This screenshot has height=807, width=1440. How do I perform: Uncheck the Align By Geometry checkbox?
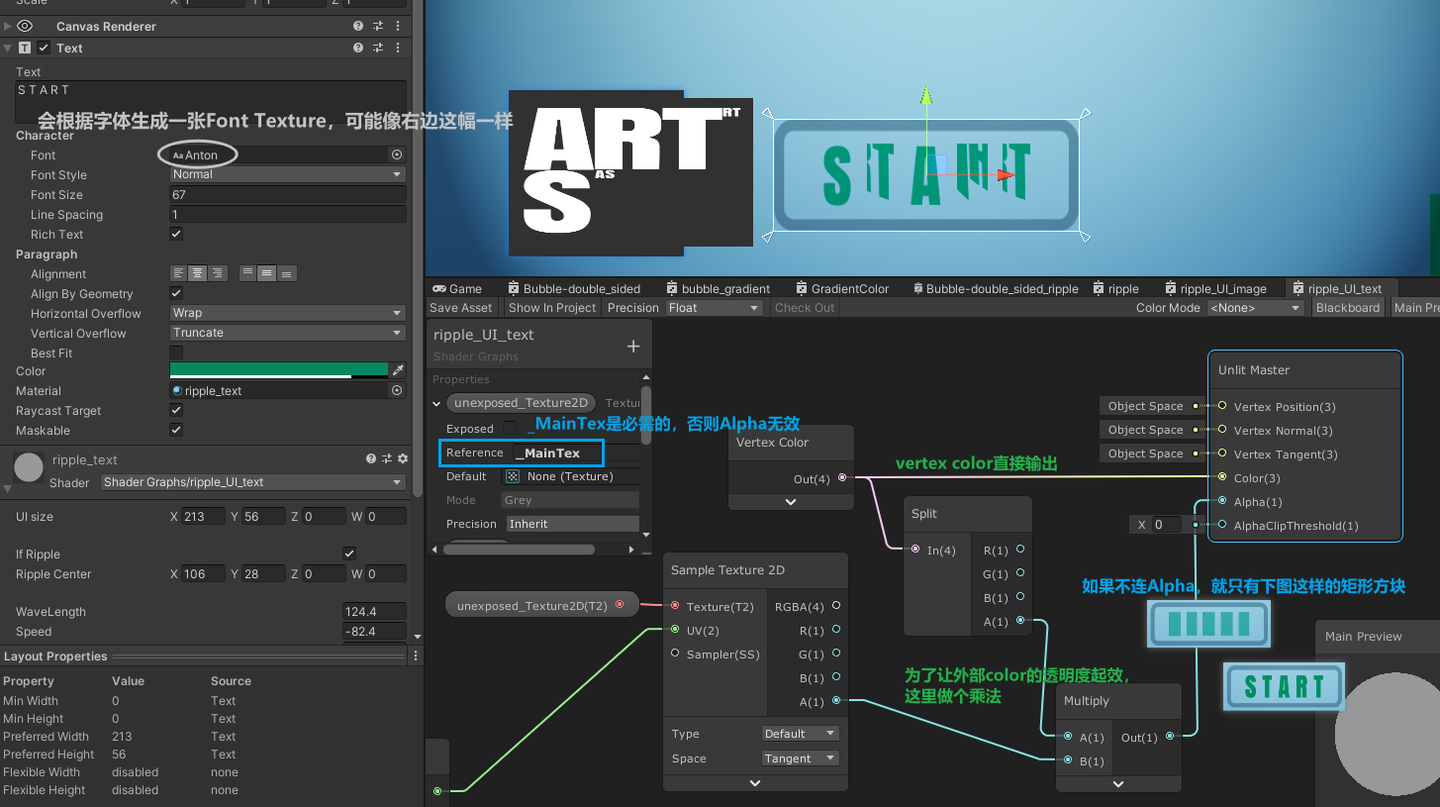click(176, 293)
